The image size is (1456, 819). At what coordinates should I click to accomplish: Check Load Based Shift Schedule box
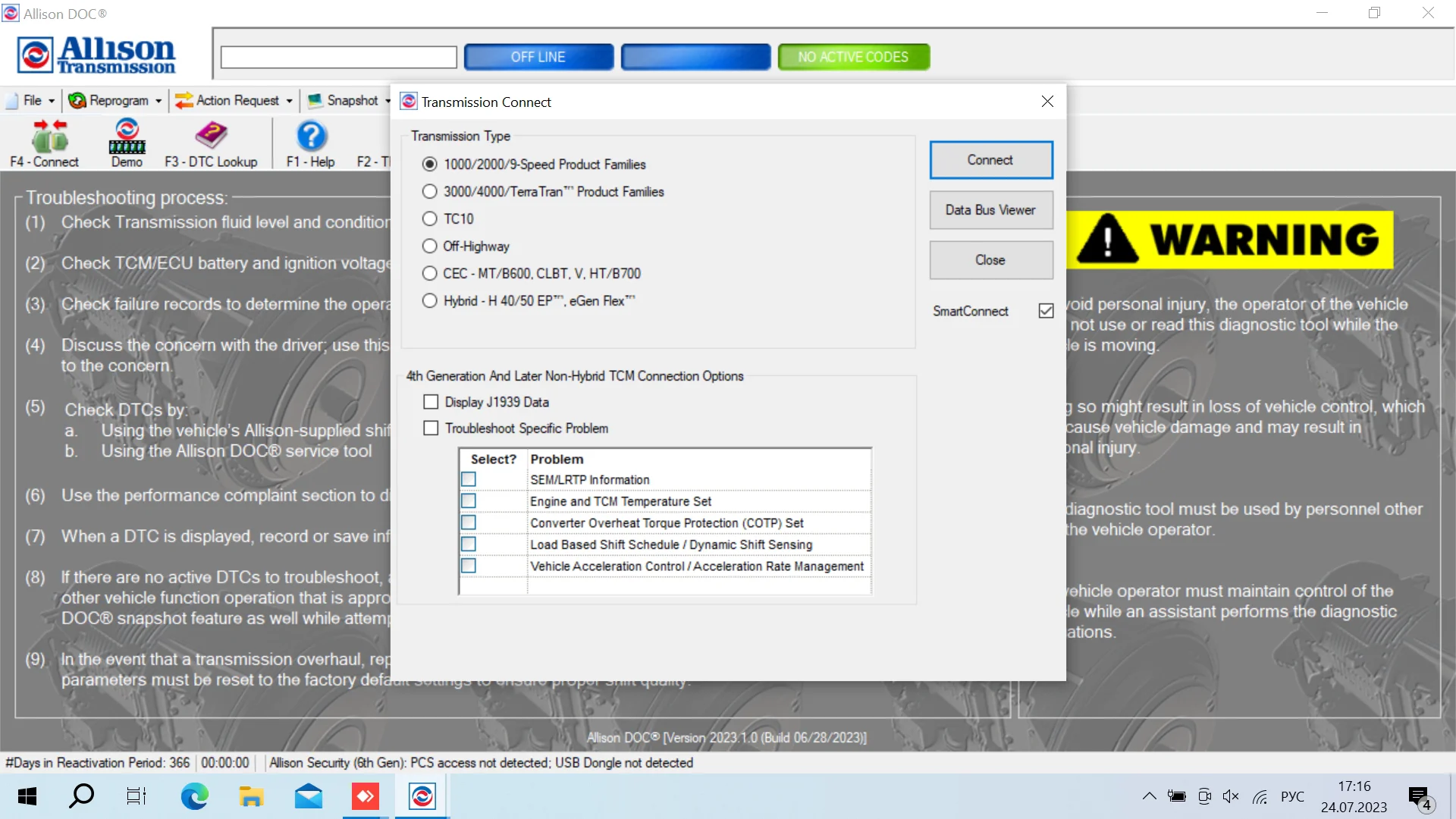coord(469,544)
